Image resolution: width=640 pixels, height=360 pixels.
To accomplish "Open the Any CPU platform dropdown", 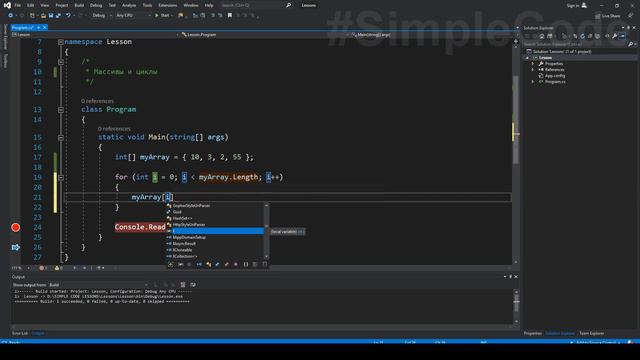I will click(133, 15).
